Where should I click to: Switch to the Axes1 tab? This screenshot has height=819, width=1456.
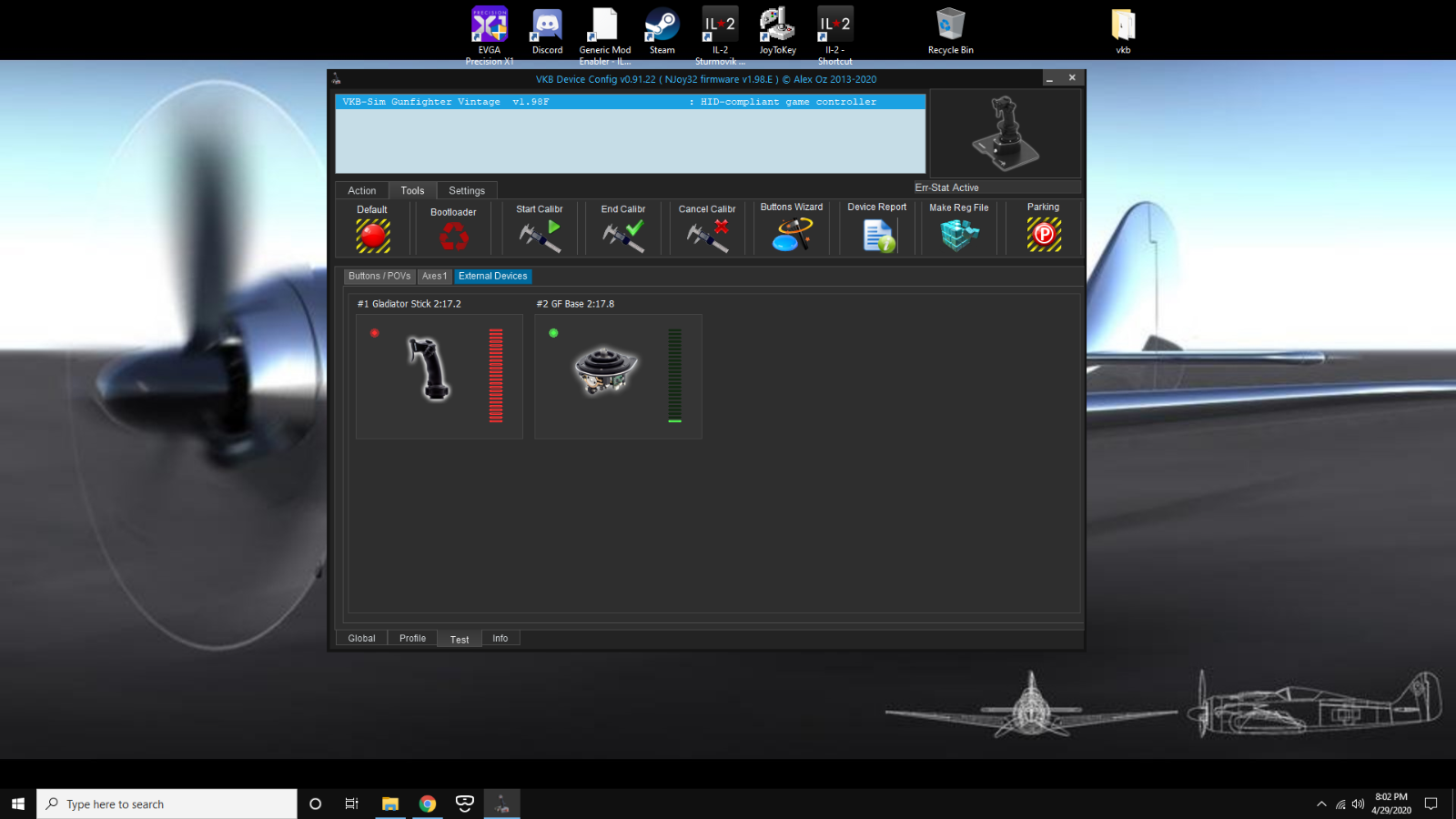click(x=434, y=276)
